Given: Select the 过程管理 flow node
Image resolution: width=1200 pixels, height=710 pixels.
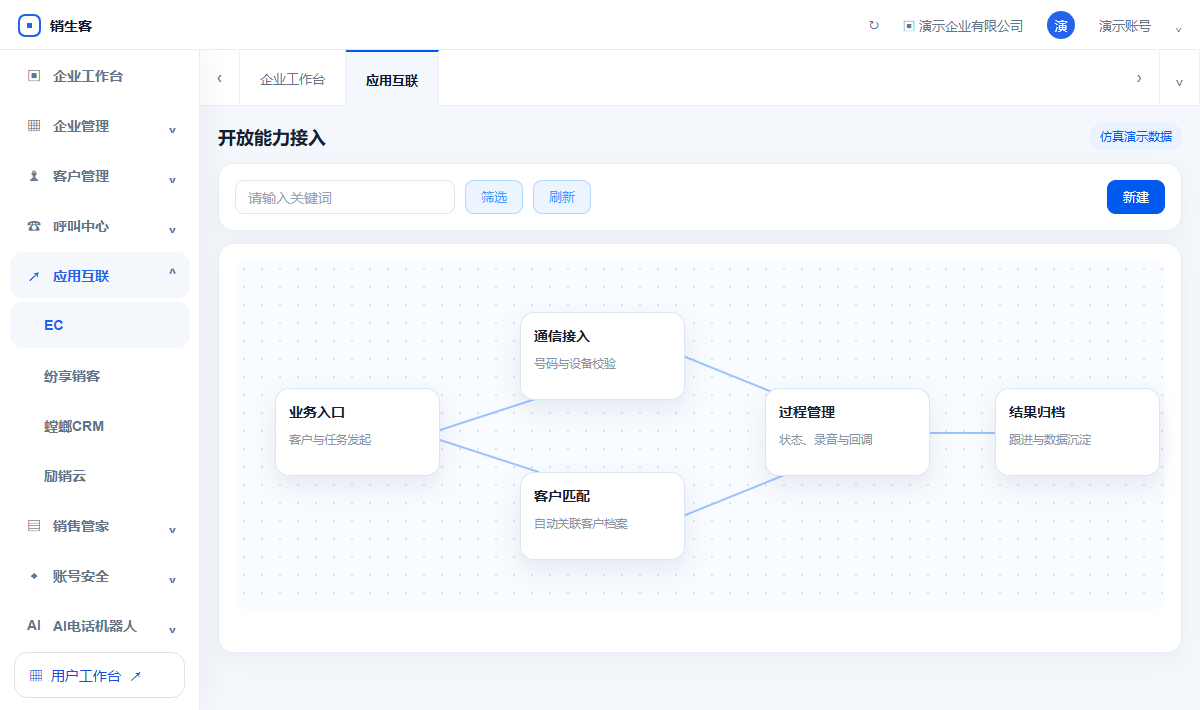Looking at the screenshot, I should pos(848,432).
